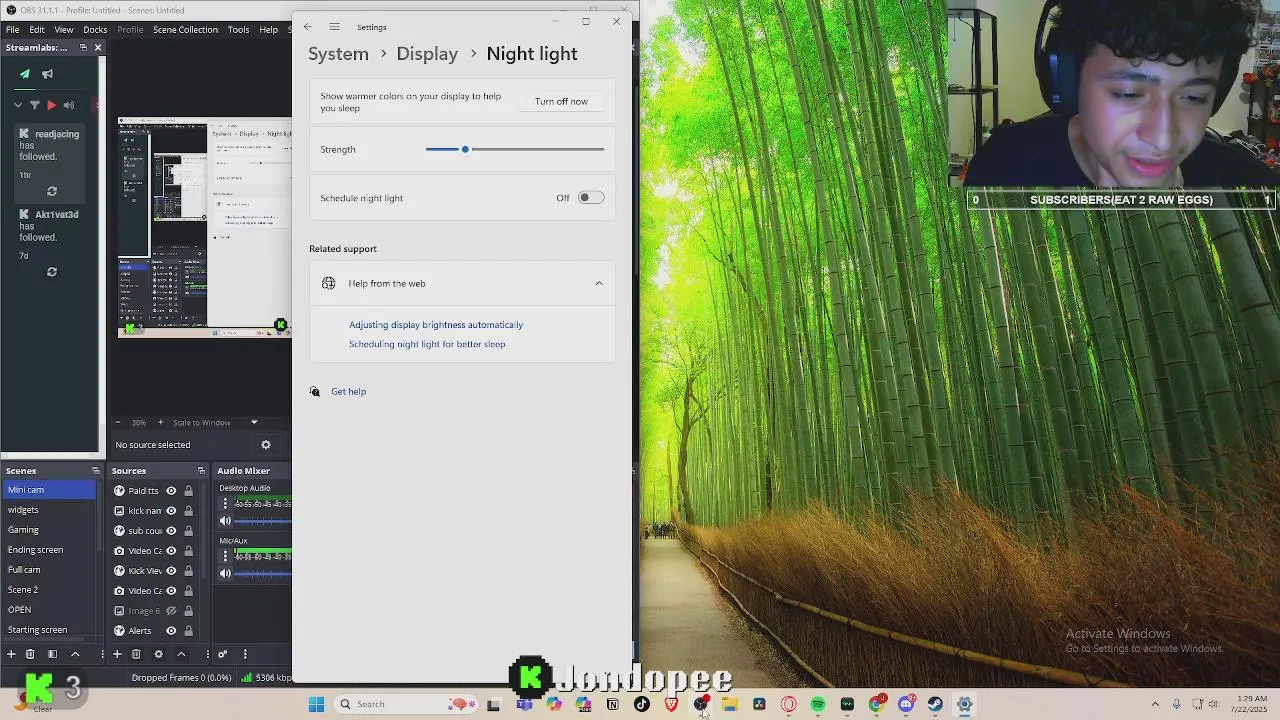The height and width of the screenshot is (720, 1280).
Task: Adjust the night light Strength slider
Action: coord(515,149)
